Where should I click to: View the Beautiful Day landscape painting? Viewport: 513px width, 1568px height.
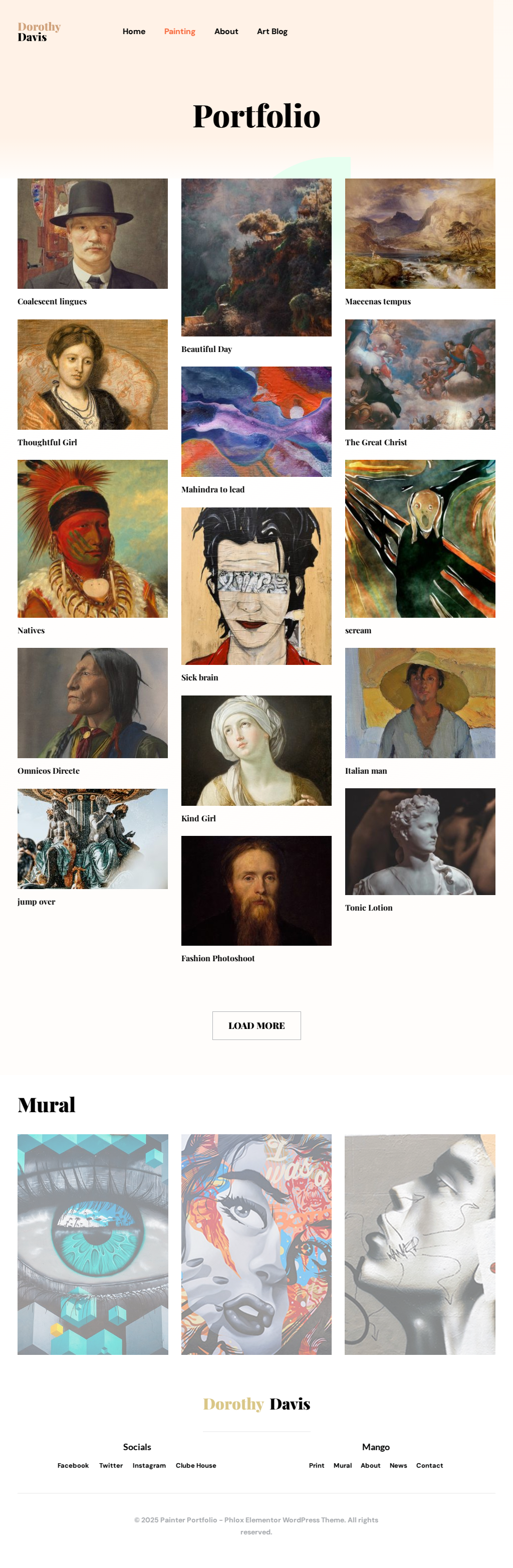[256, 257]
